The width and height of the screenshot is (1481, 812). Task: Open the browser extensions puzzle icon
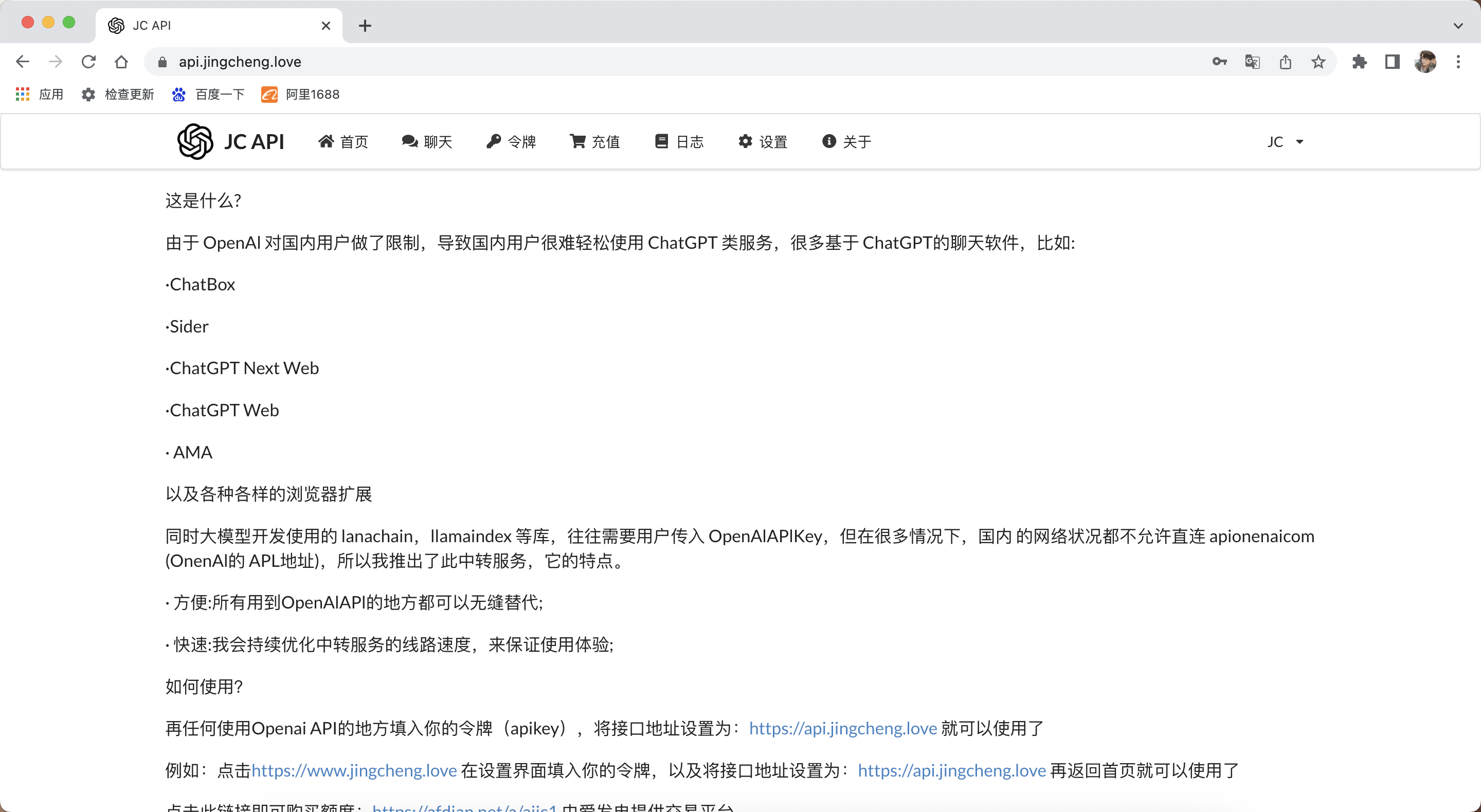pos(1360,62)
